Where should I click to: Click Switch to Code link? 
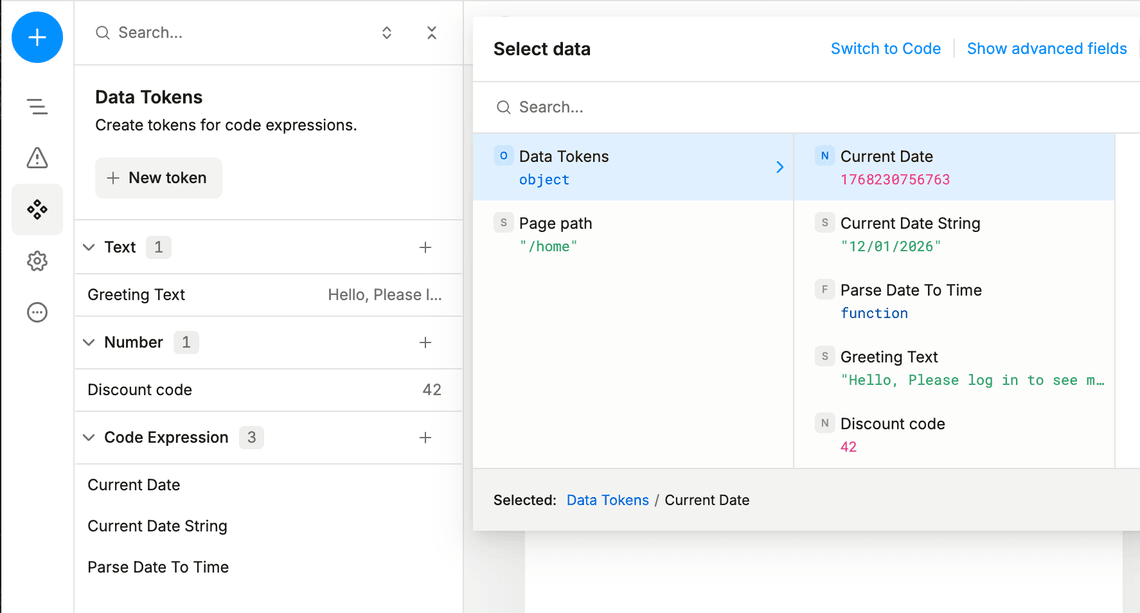pos(885,49)
